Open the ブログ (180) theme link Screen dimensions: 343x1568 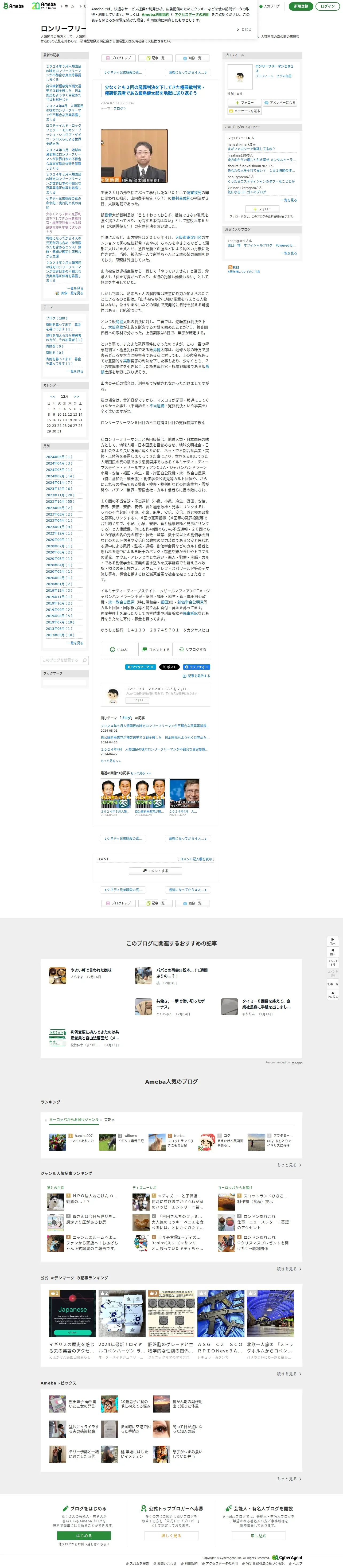(x=57, y=318)
